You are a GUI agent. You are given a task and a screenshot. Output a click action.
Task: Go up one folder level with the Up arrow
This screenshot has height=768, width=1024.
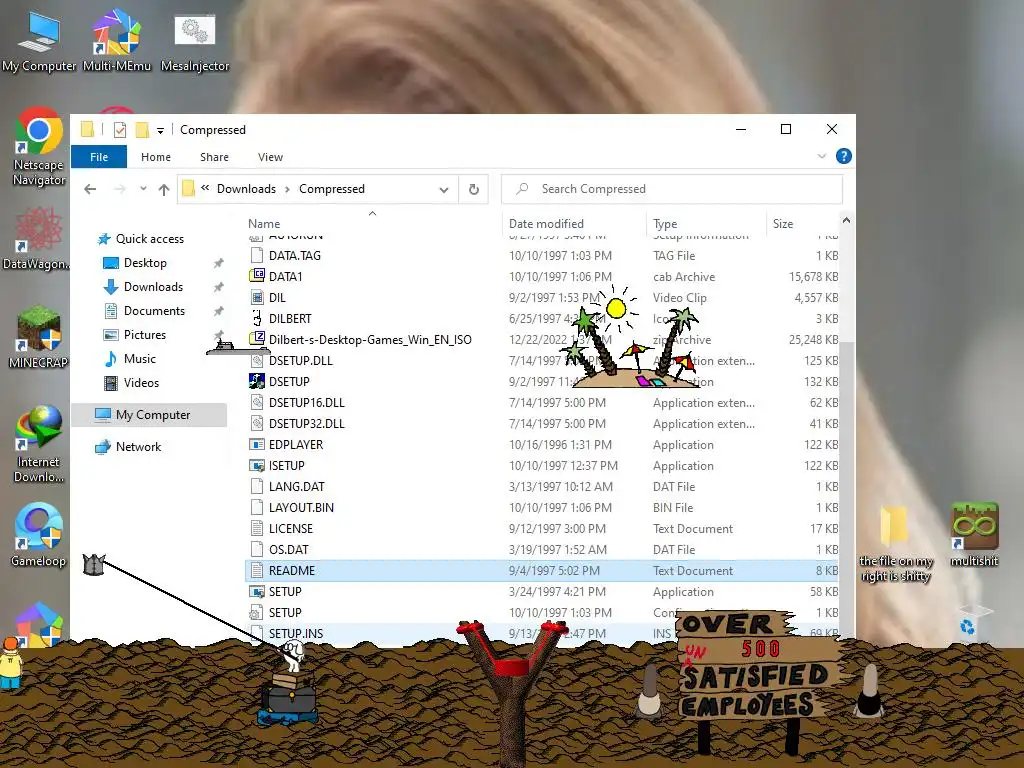pos(164,189)
